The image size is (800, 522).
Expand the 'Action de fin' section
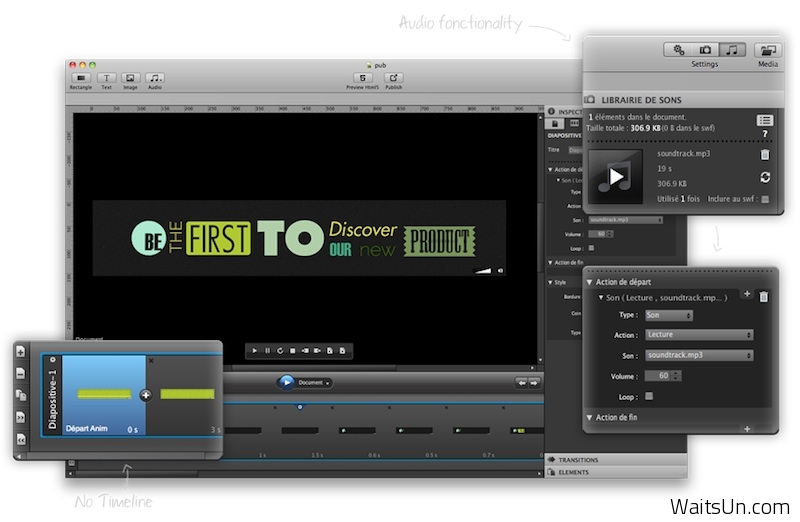tap(590, 417)
